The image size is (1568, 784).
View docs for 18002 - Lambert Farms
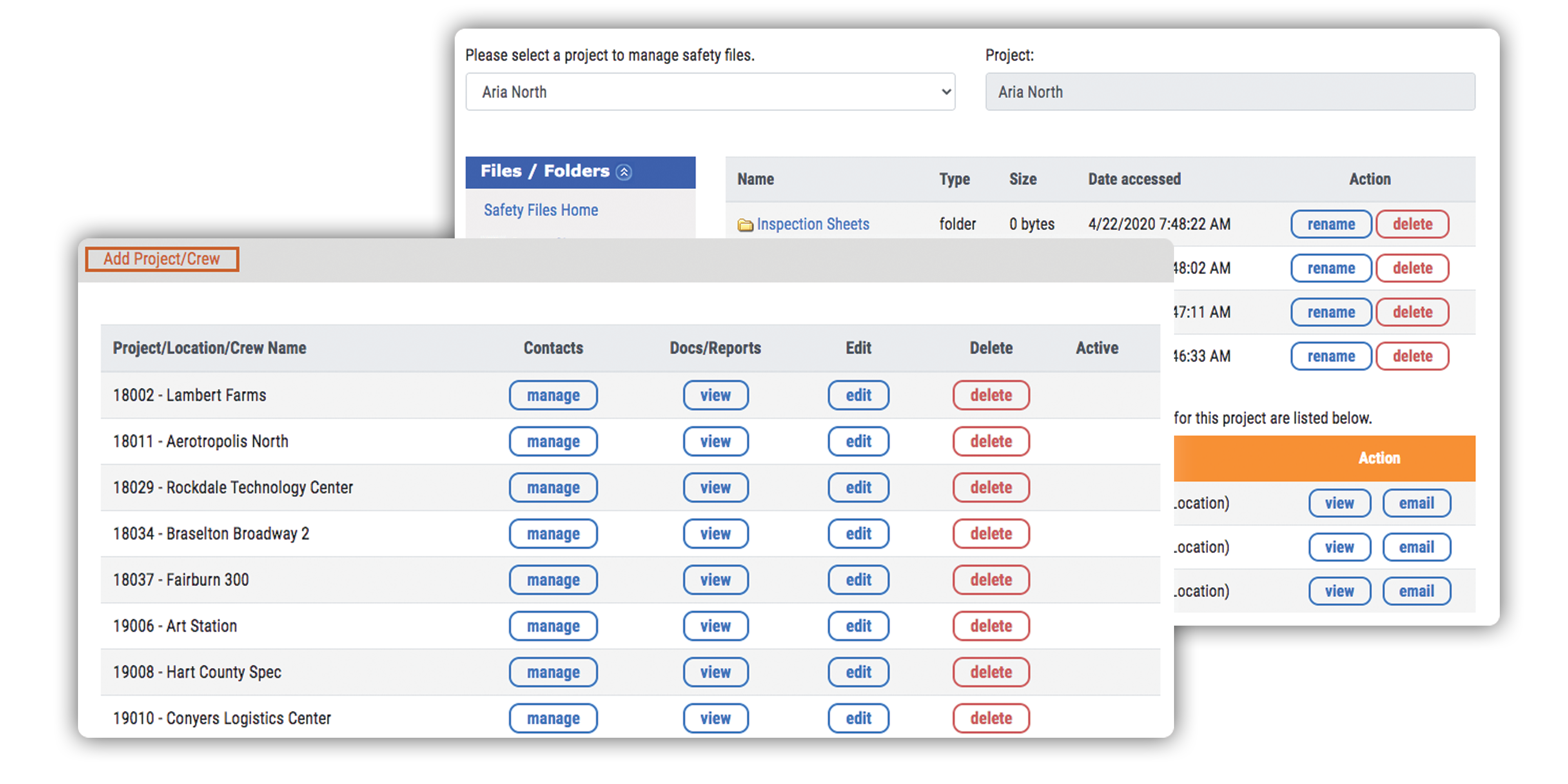(715, 395)
